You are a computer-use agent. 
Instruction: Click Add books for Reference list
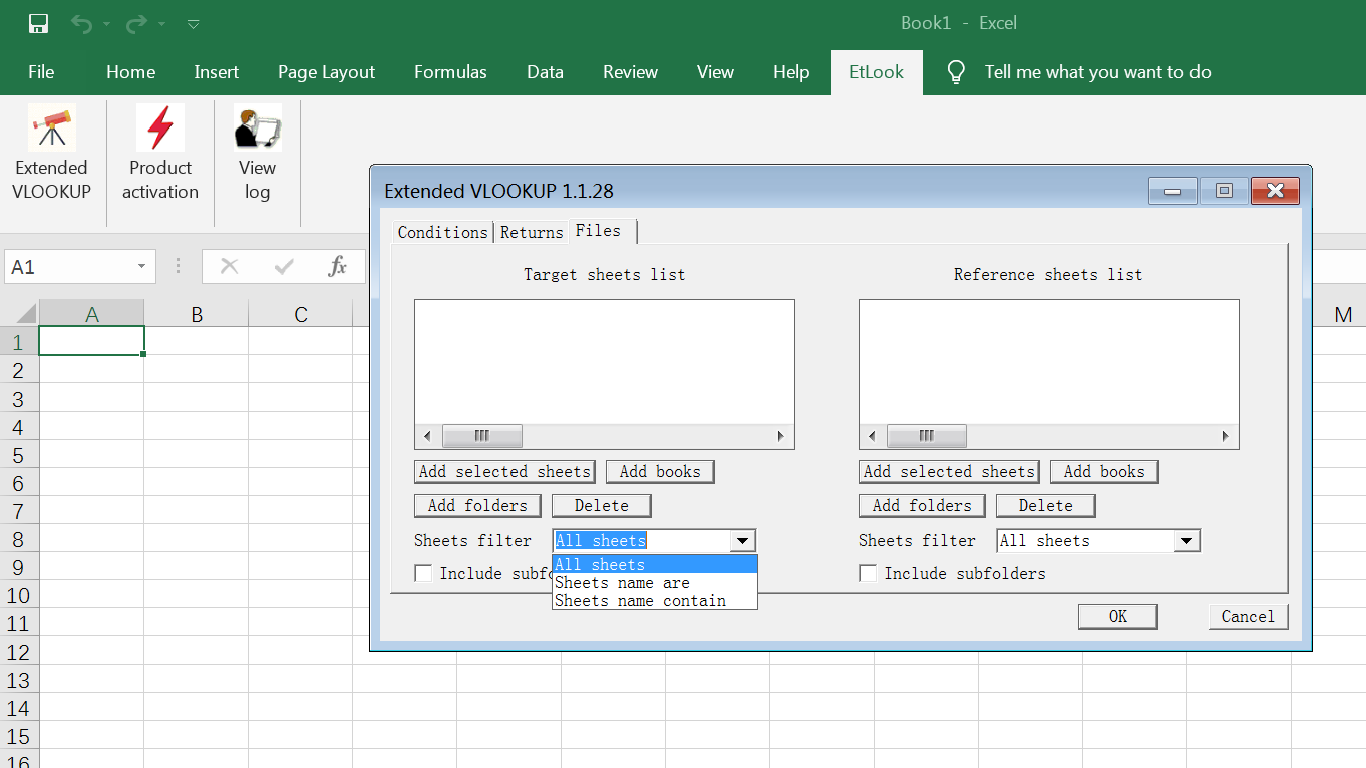tap(1104, 472)
